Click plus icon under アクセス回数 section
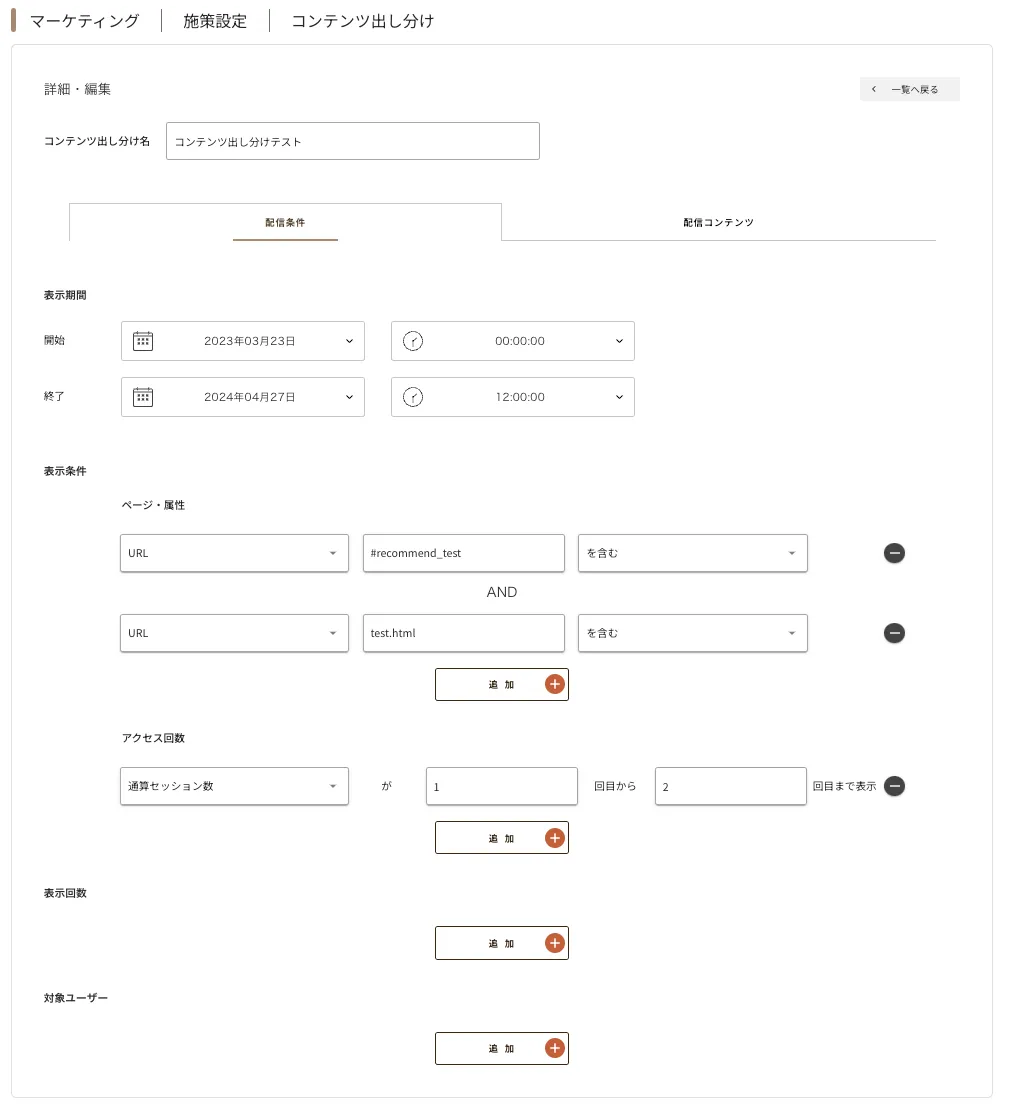 pos(554,838)
